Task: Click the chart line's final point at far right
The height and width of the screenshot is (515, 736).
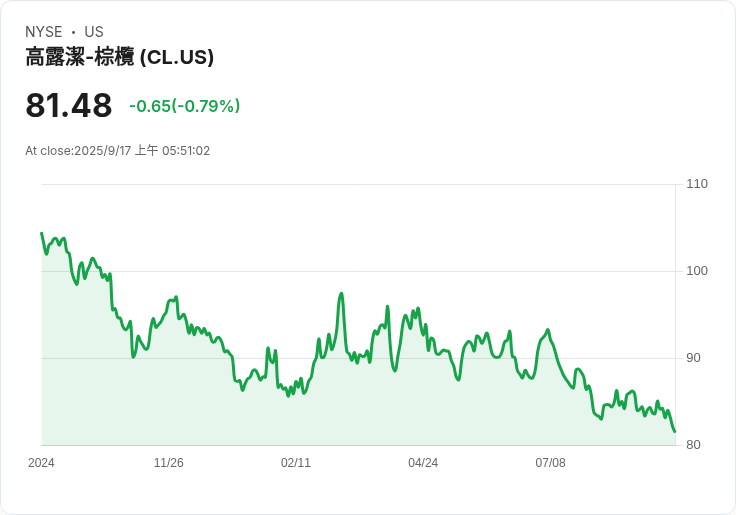Action: point(675,431)
